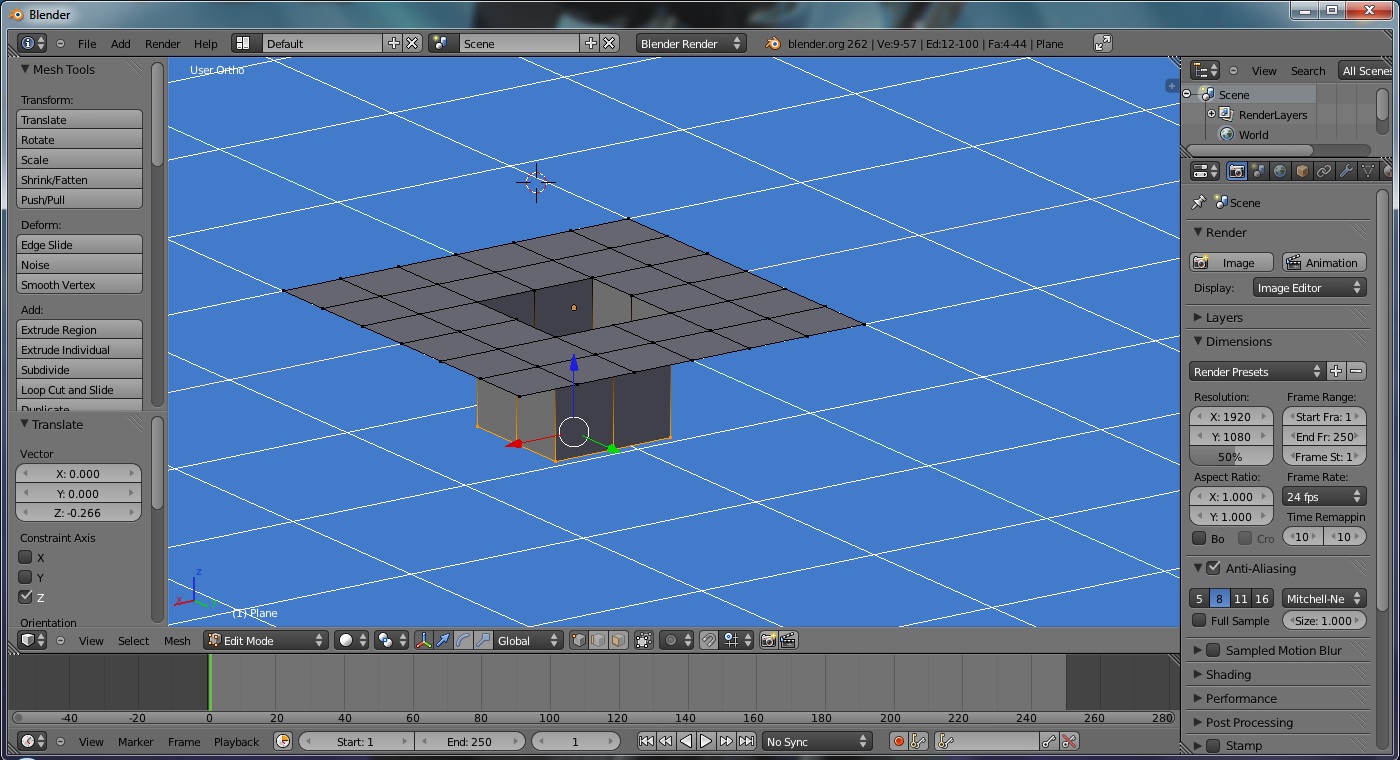The image size is (1400, 760).
Task: Click the Animation render button
Action: [x=1324, y=262]
